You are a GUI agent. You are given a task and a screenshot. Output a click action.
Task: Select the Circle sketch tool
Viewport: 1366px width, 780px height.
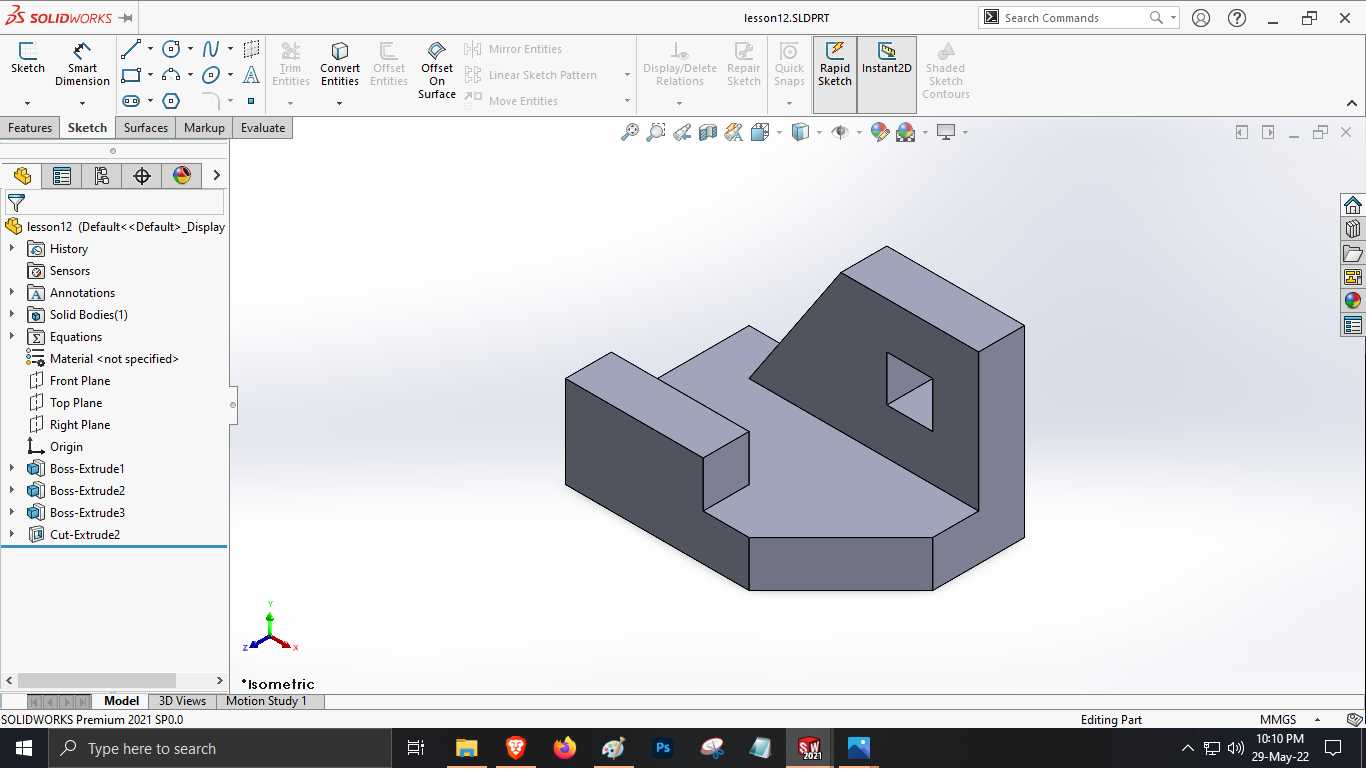pyautogui.click(x=171, y=49)
